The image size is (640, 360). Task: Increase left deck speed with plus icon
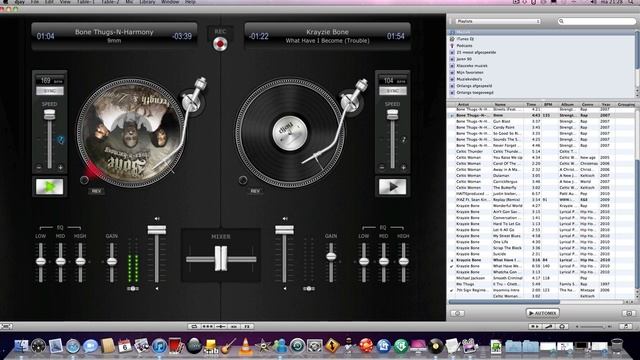click(60, 167)
